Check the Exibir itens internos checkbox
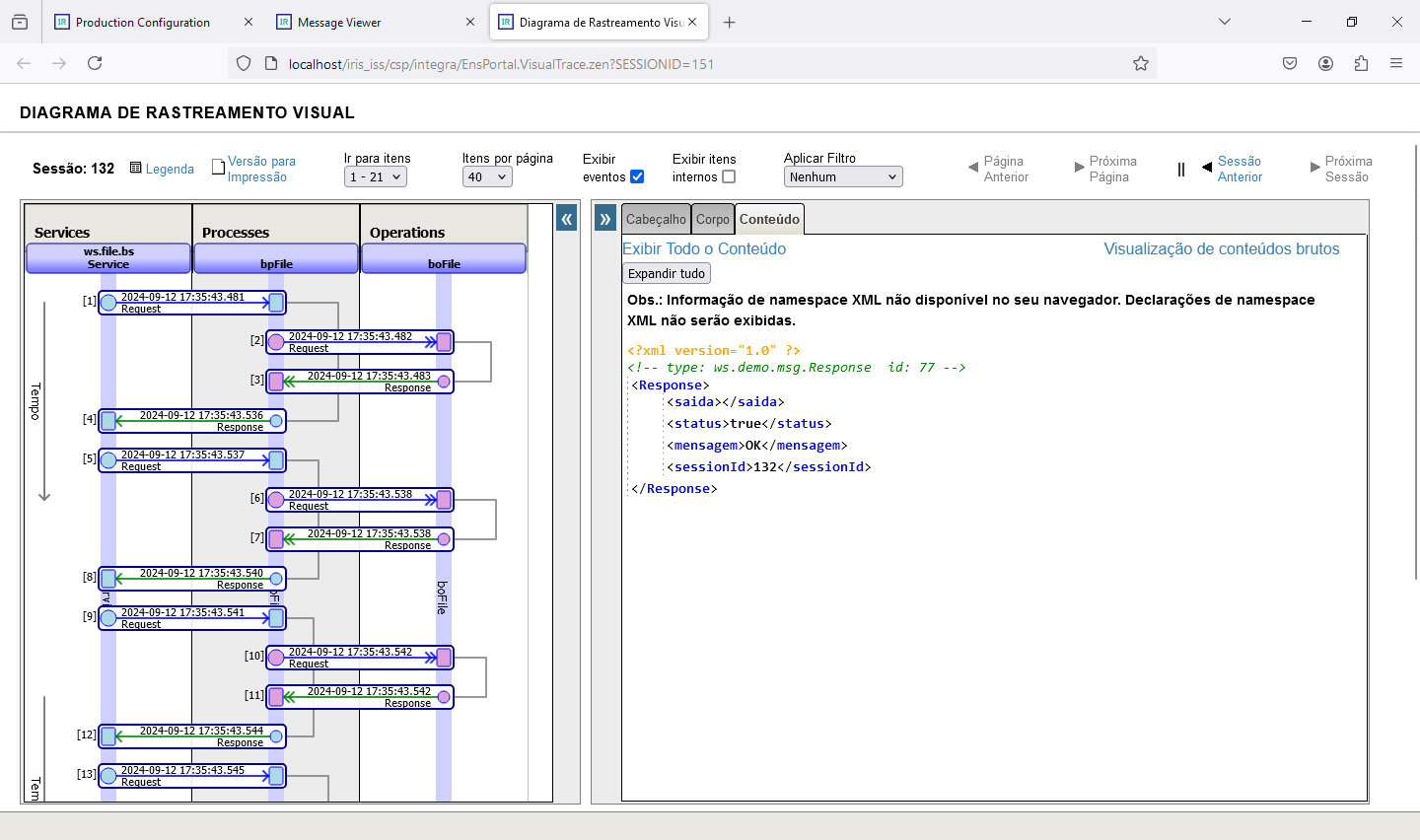Viewport: 1420px width, 840px height. 729,177
